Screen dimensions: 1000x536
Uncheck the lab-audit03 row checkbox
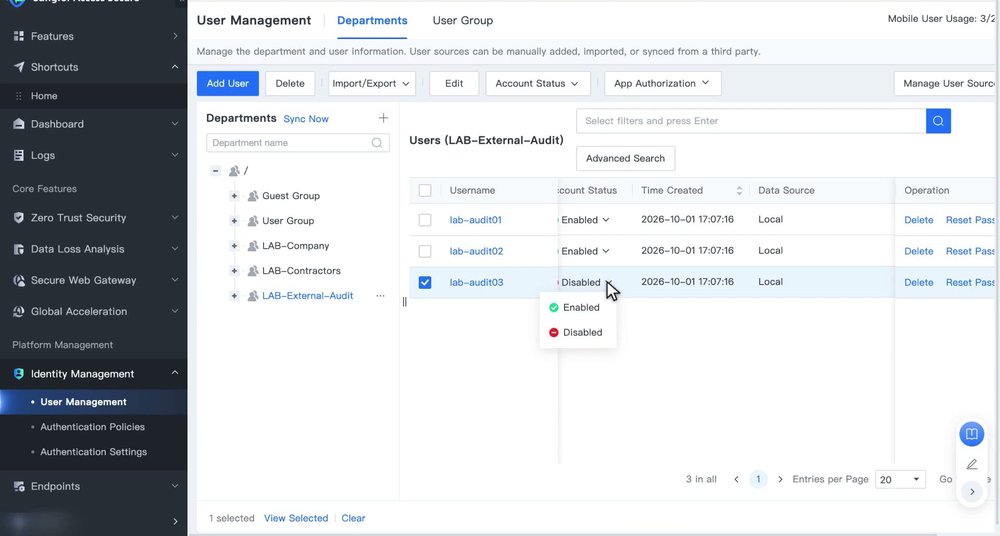[x=425, y=282]
